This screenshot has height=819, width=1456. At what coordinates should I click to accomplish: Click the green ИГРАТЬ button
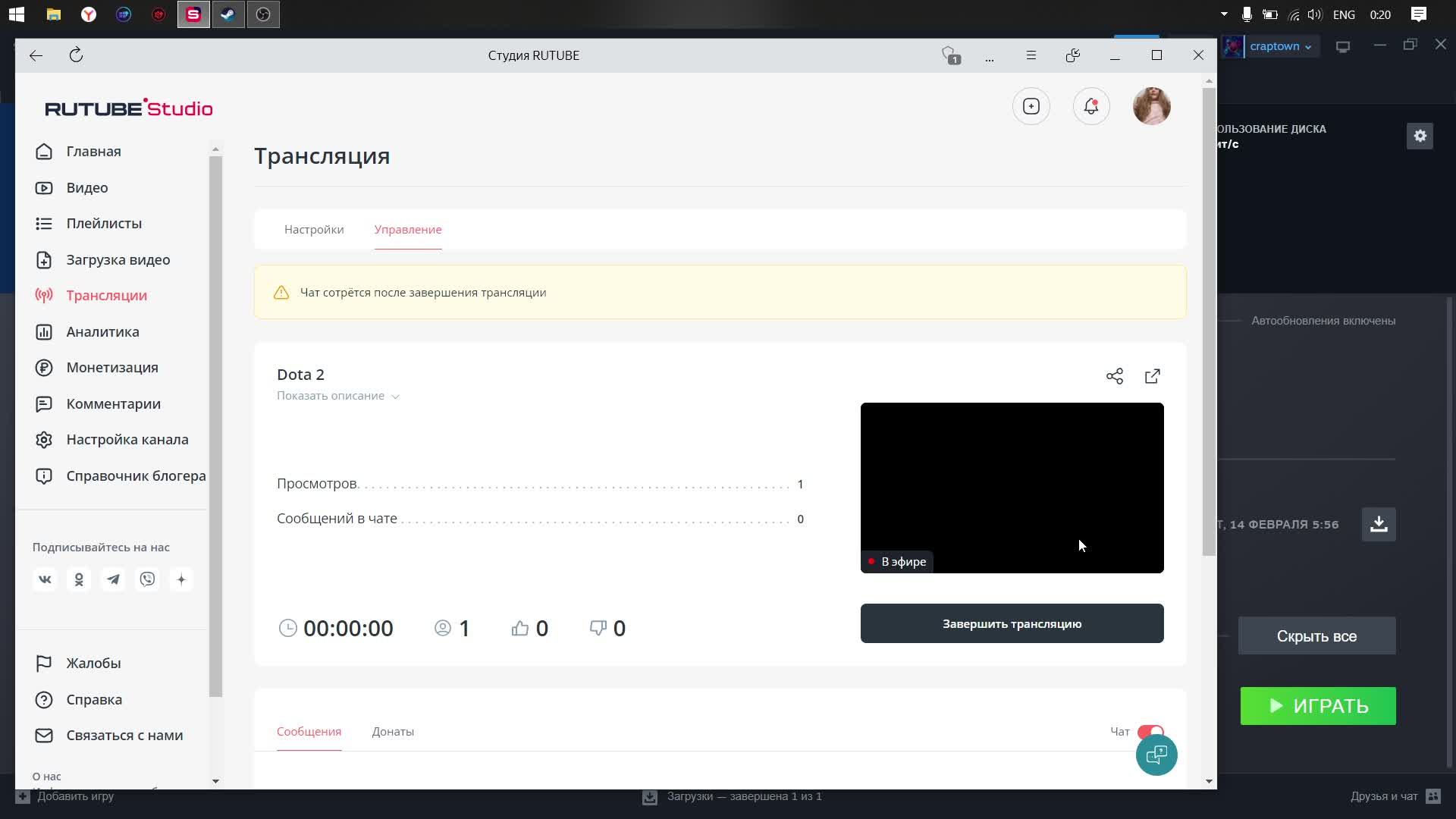click(1318, 706)
